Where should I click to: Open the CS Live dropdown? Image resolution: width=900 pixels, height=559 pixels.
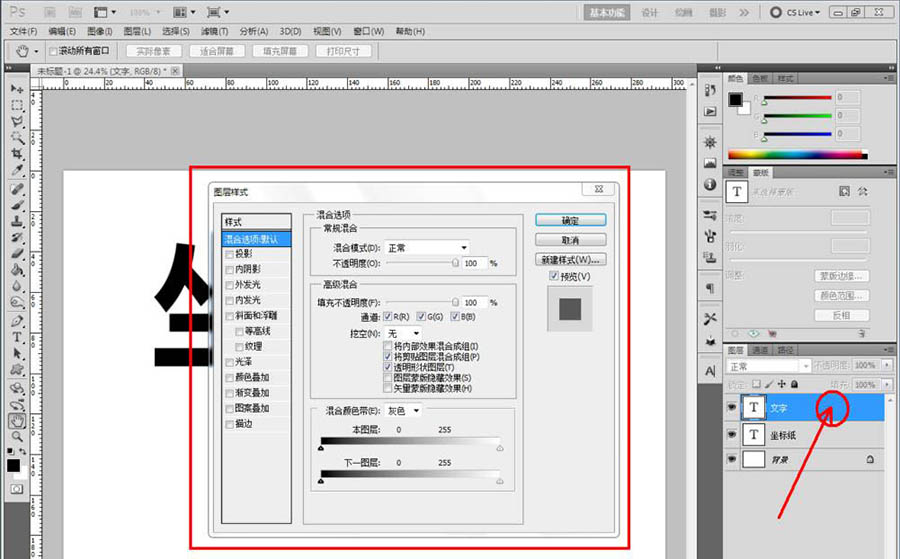pos(795,12)
